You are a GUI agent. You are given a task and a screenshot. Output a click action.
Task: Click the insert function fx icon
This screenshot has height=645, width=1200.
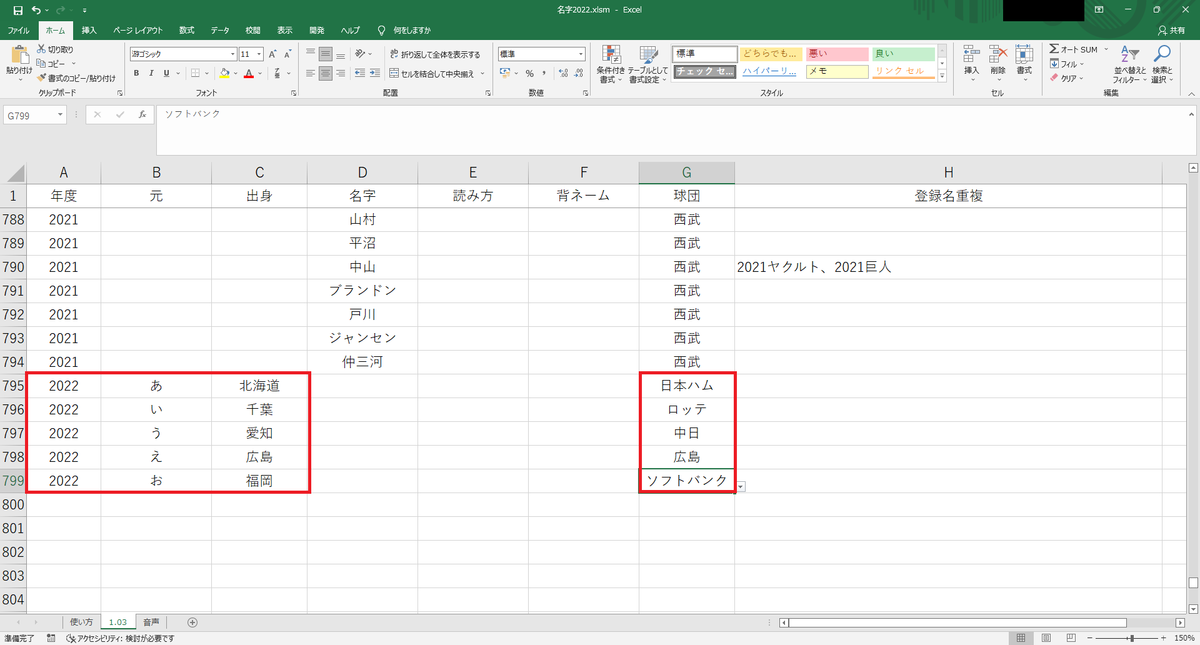[142, 115]
